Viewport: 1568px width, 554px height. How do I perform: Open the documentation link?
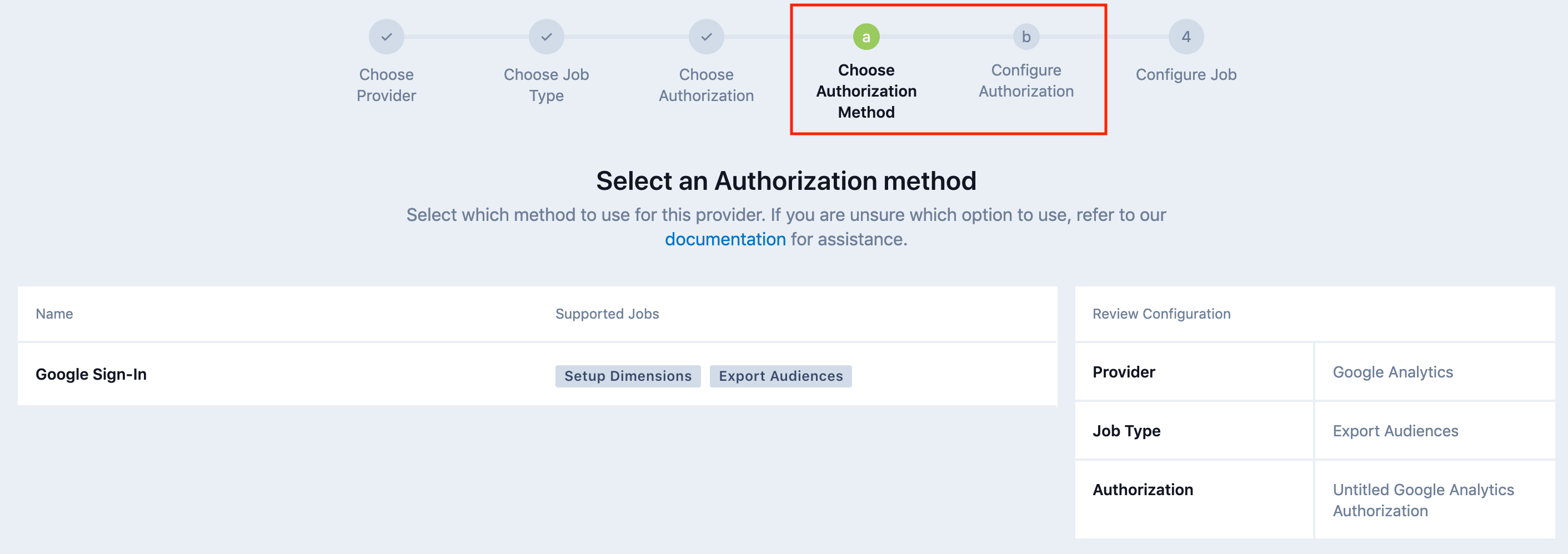[725, 239]
